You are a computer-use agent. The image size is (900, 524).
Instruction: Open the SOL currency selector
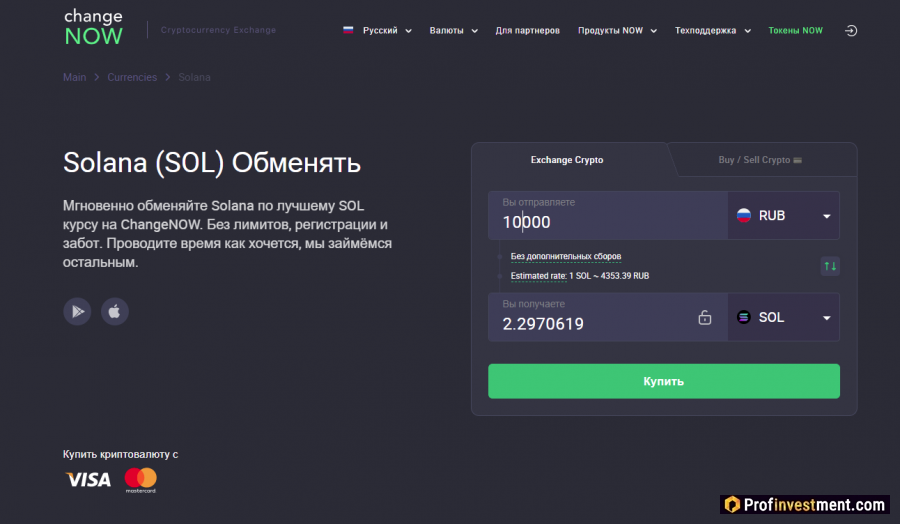(783, 317)
